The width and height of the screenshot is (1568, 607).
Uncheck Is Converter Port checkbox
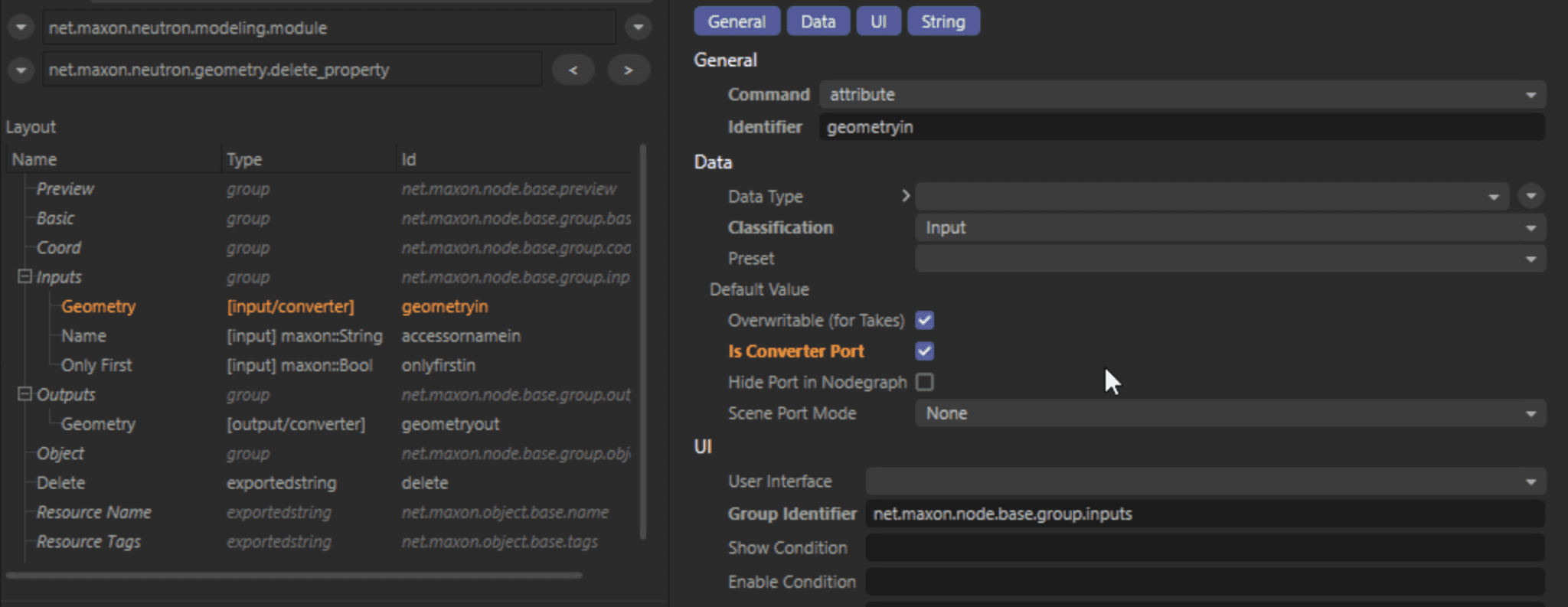point(925,351)
